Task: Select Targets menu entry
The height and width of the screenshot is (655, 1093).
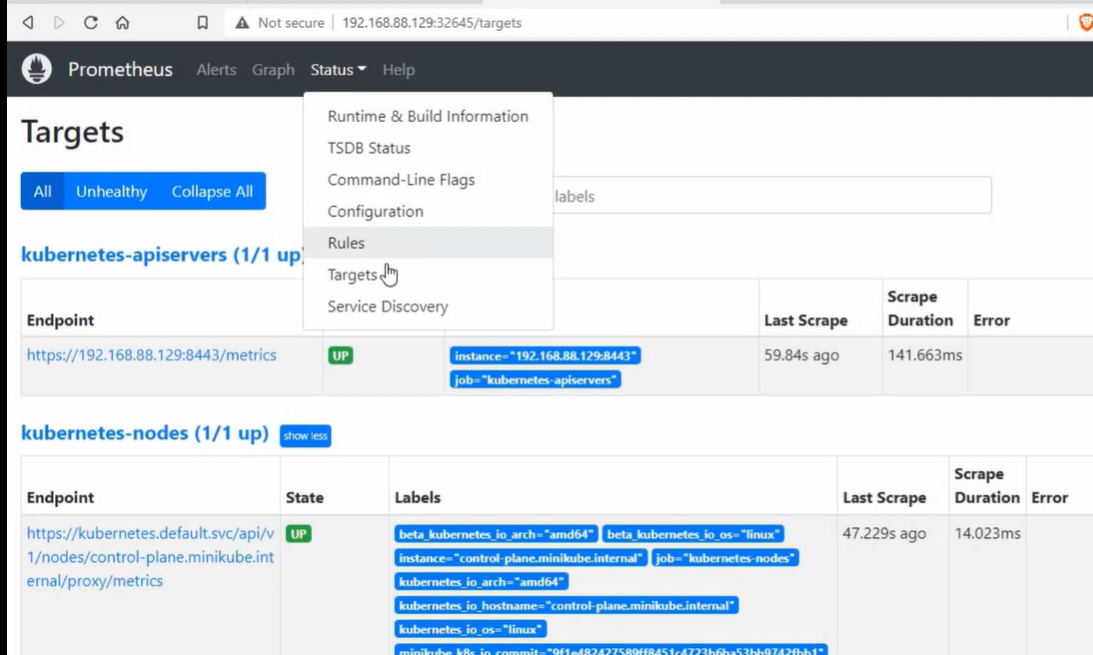Action: point(428,275)
